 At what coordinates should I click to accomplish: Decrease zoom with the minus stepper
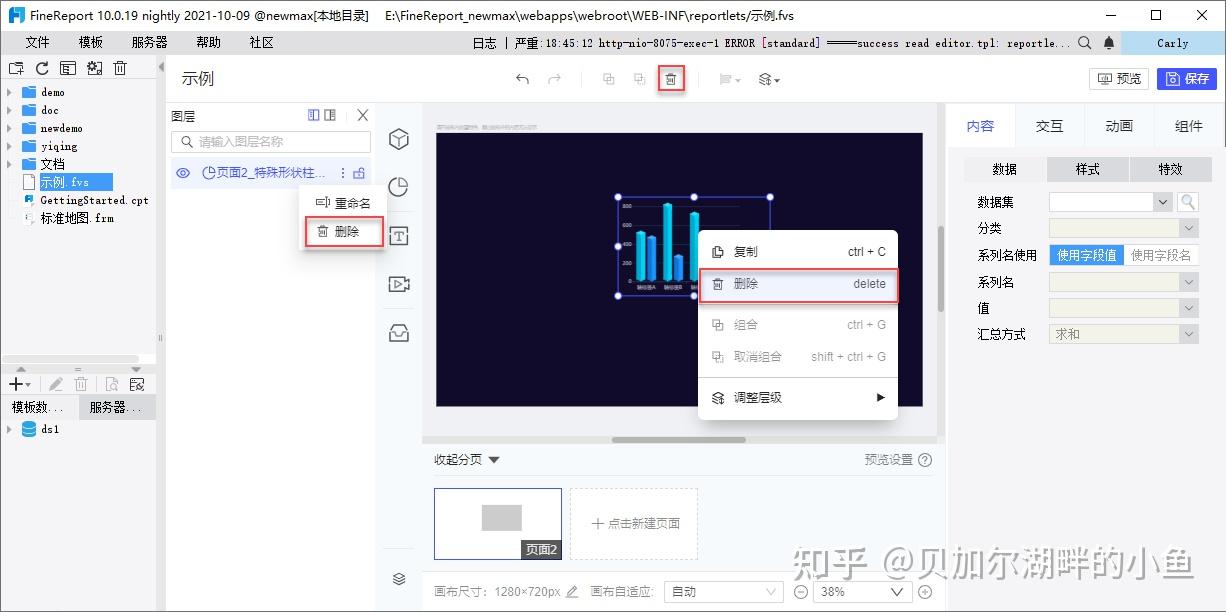(799, 591)
